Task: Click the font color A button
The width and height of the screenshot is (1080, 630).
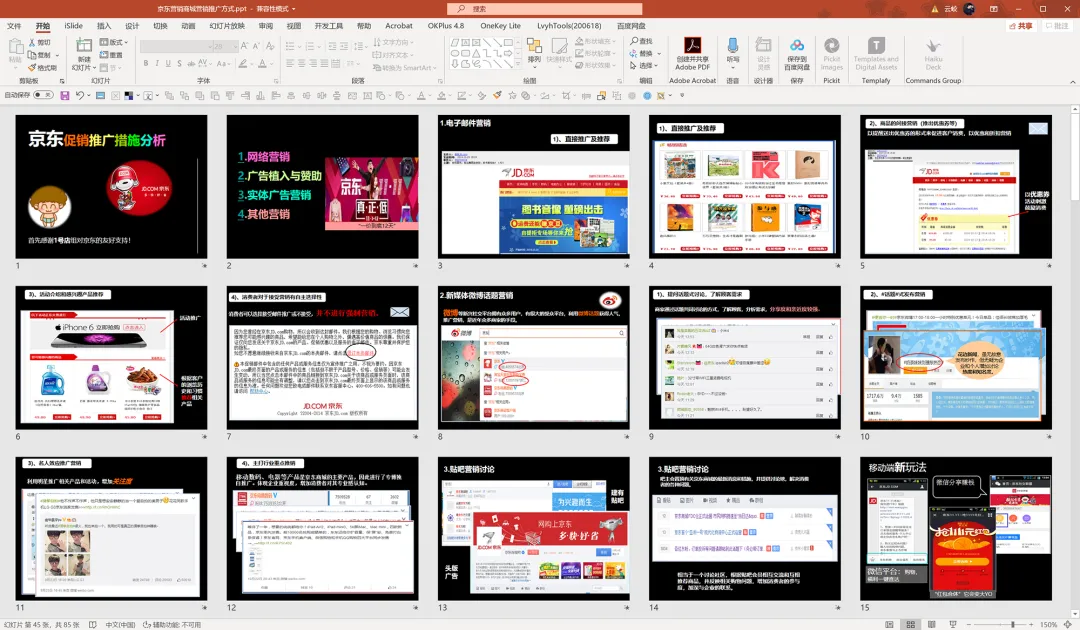Action: [262, 63]
